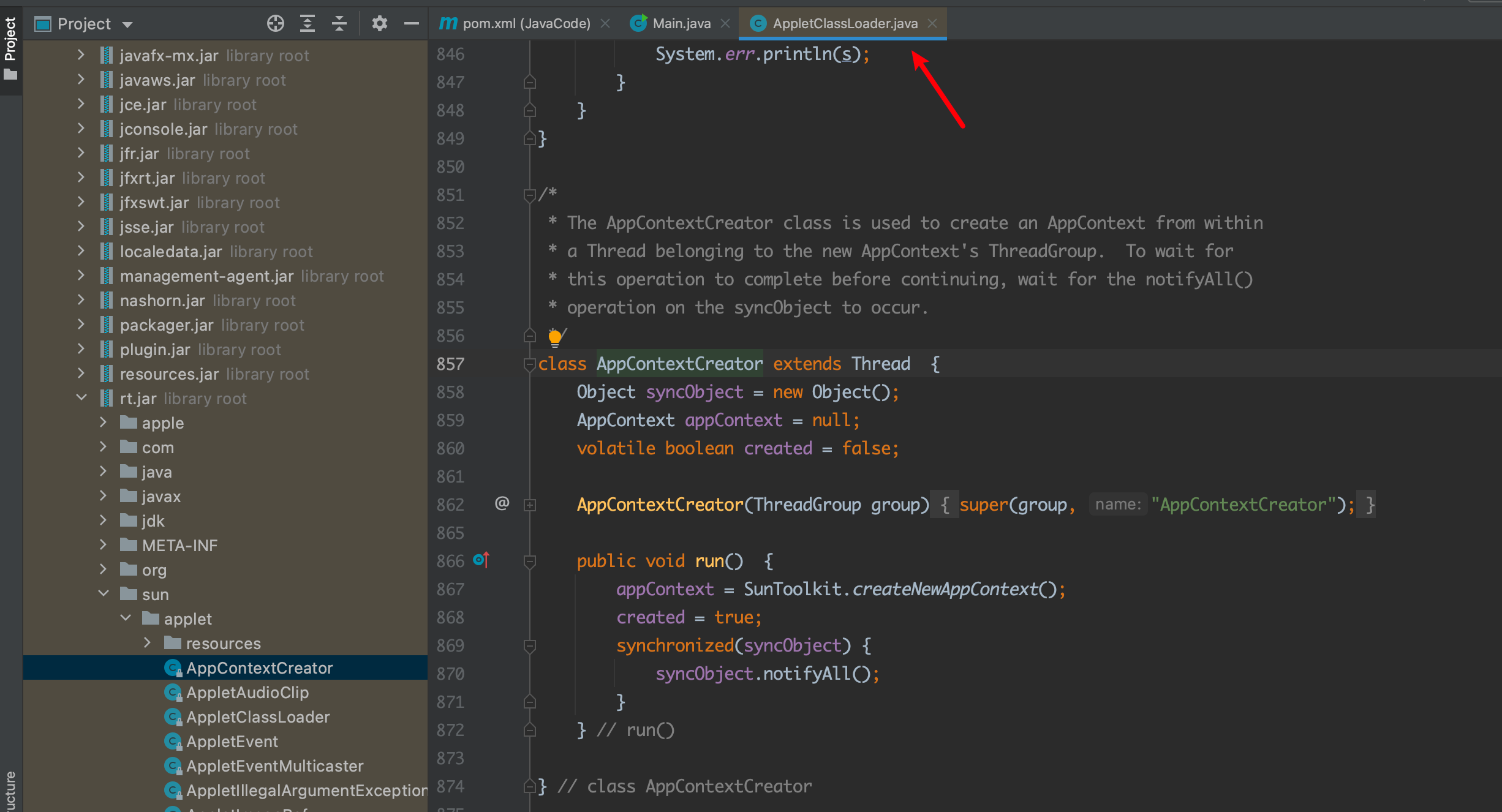Close the AppletClassLoader.java tab
1502x812 pixels.
click(x=932, y=23)
